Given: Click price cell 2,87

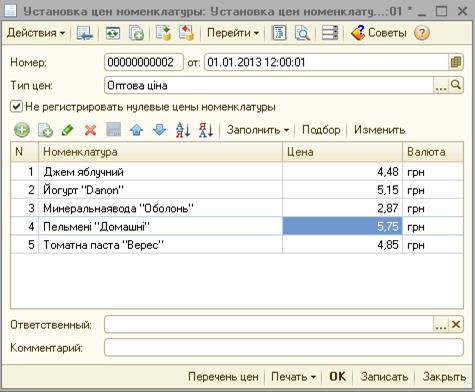Looking at the screenshot, I should coord(342,208).
